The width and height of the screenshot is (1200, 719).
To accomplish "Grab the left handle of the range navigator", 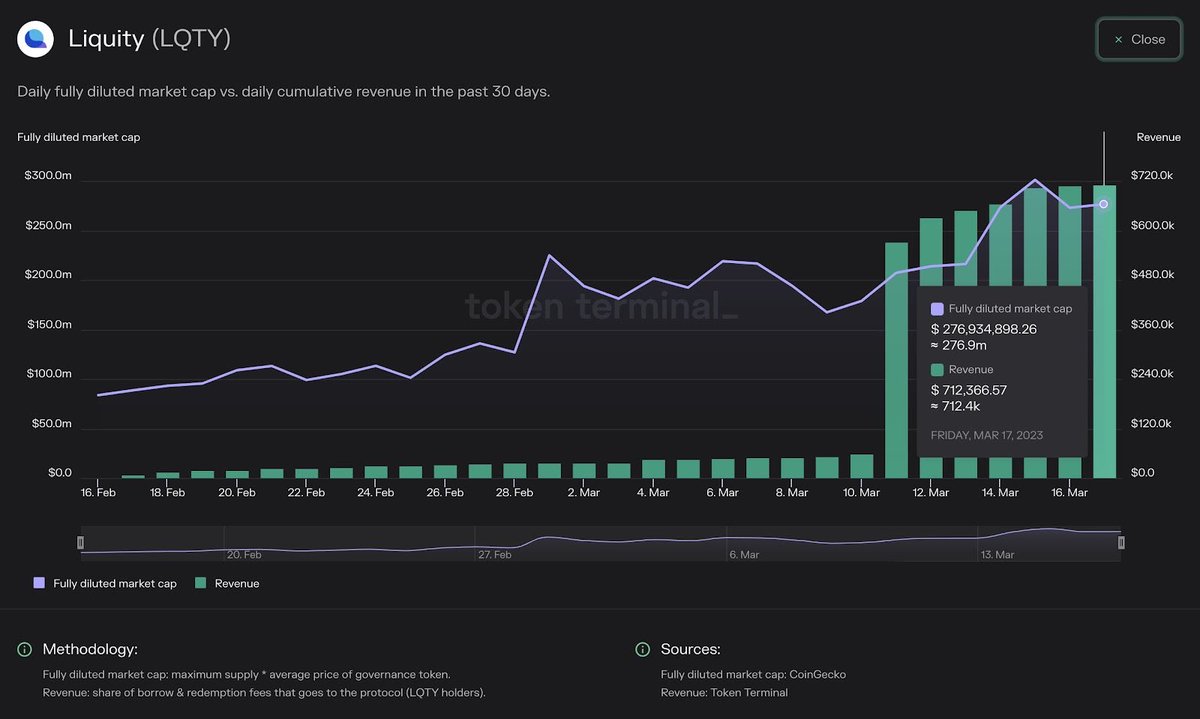I will pos(81,542).
